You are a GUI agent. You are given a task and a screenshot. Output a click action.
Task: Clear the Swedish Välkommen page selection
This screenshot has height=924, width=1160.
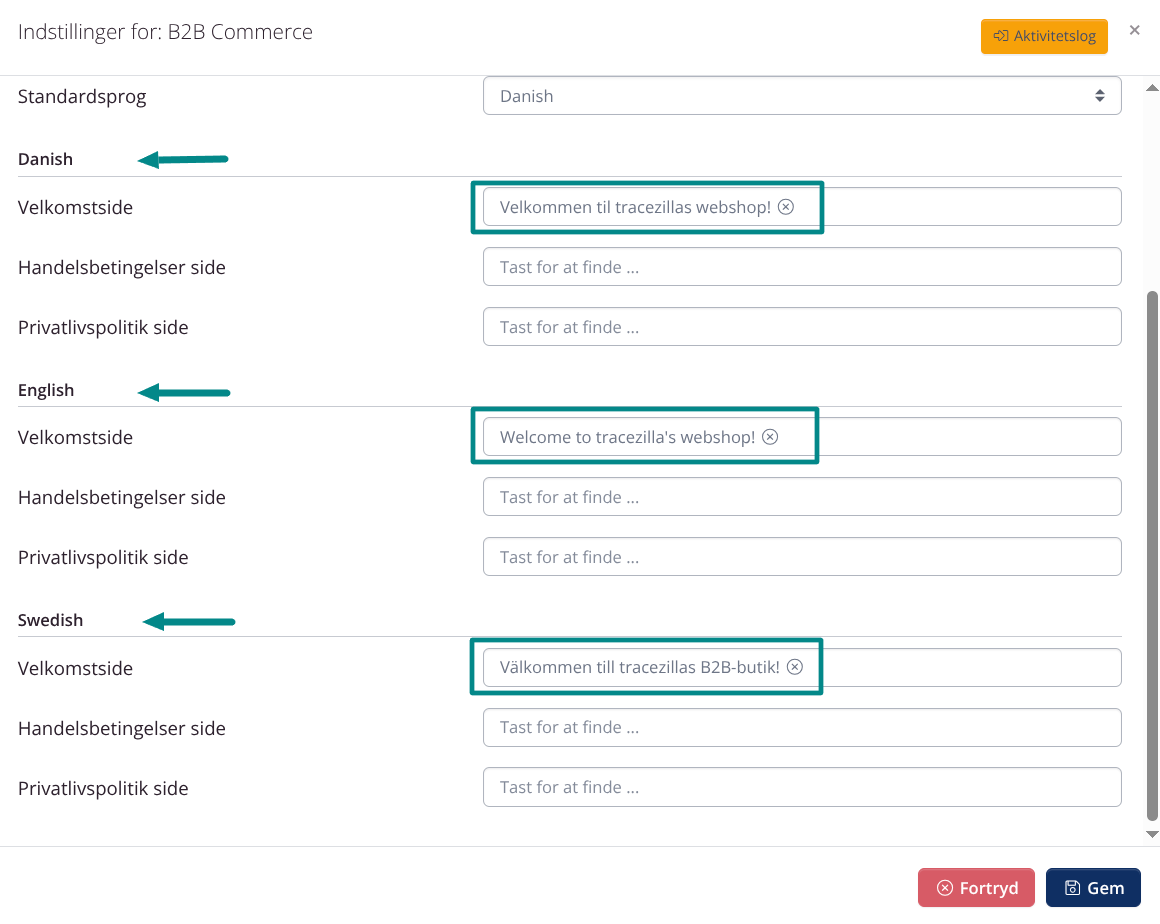[795, 667]
